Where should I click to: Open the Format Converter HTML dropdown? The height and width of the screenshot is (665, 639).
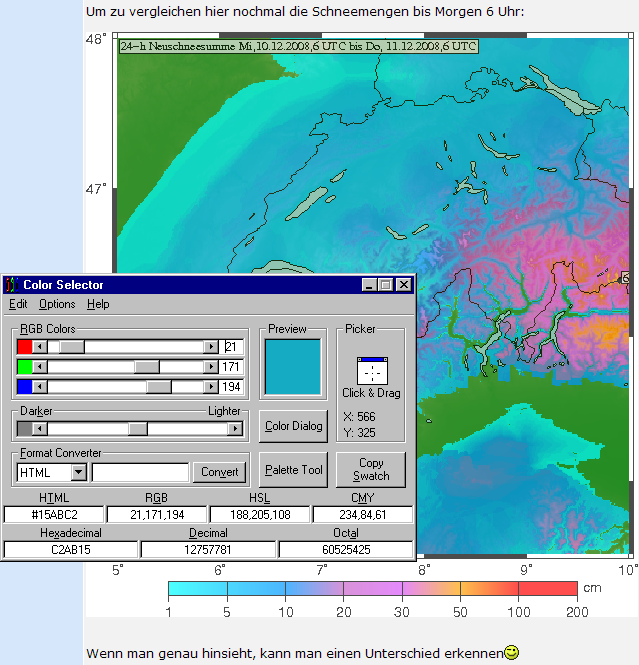[x=79, y=472]
